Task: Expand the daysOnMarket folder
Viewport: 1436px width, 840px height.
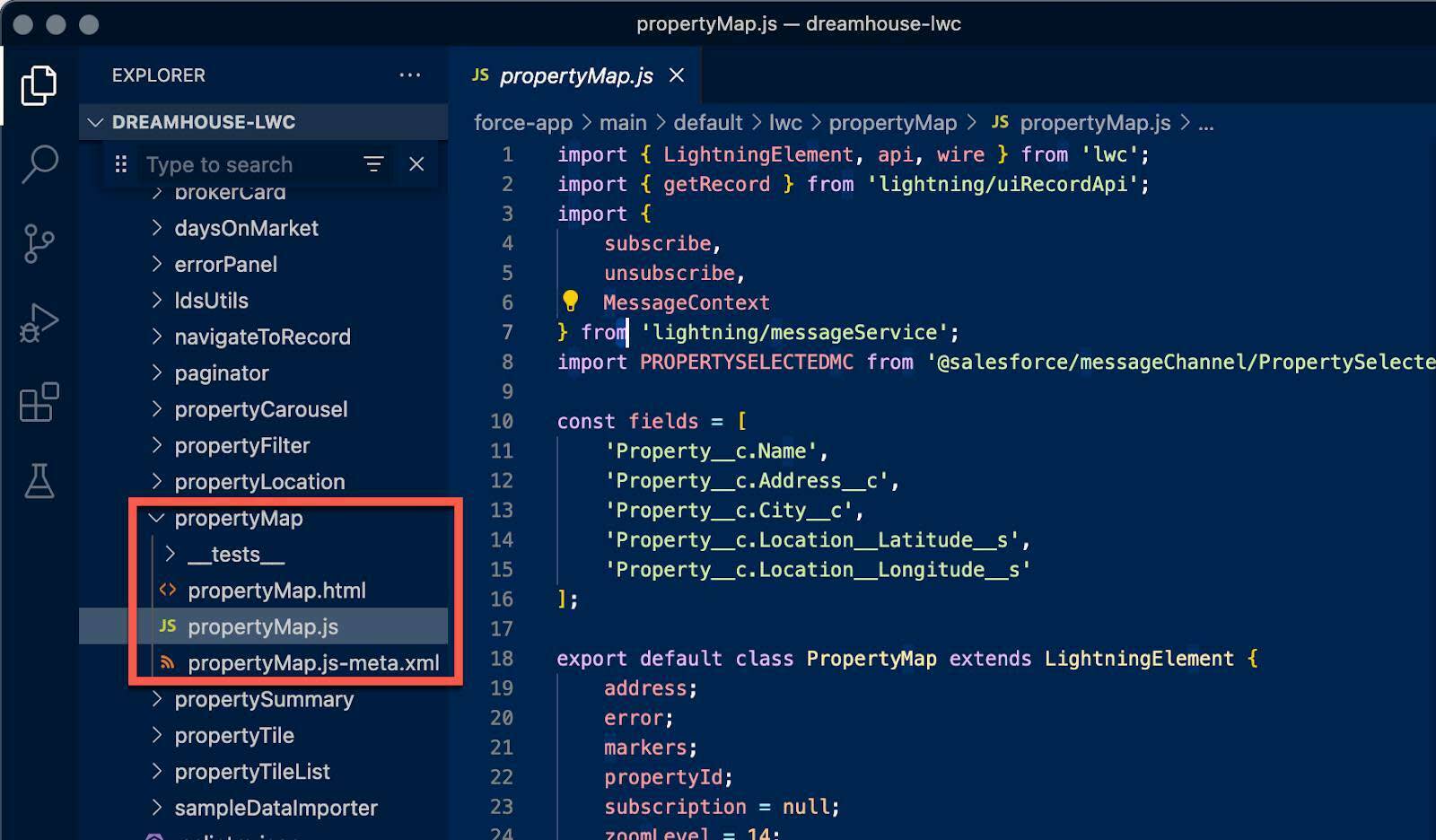Action: click(264, 228)
